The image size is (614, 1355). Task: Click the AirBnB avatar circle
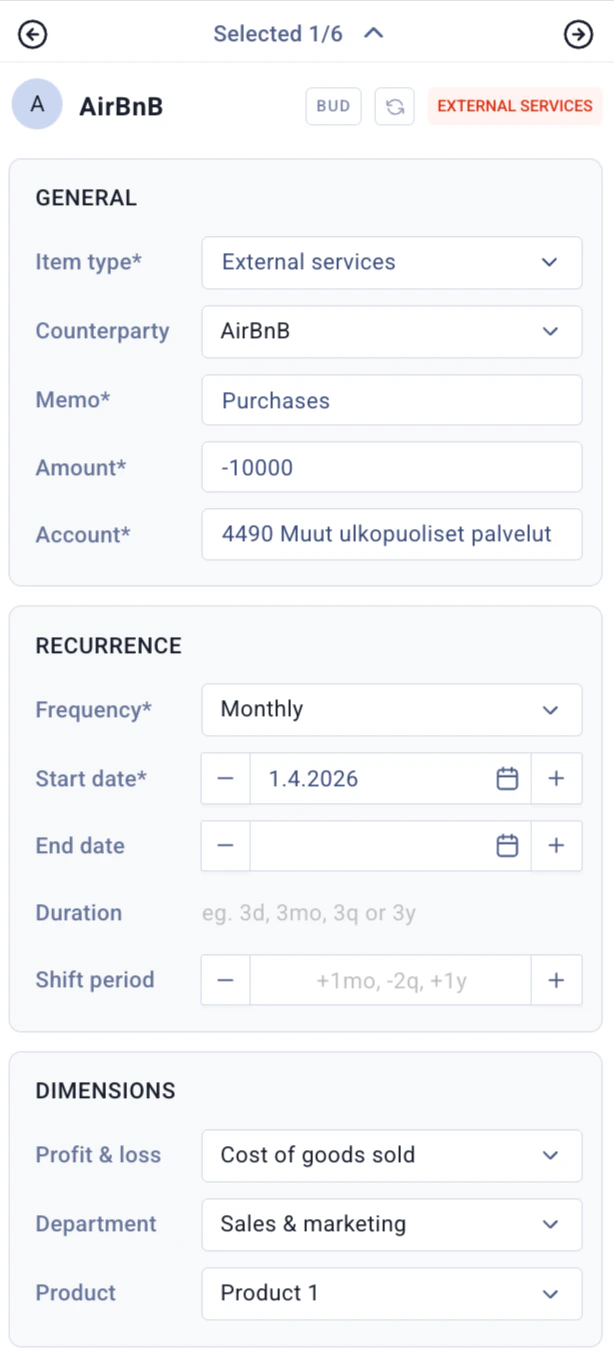(37, 105)
